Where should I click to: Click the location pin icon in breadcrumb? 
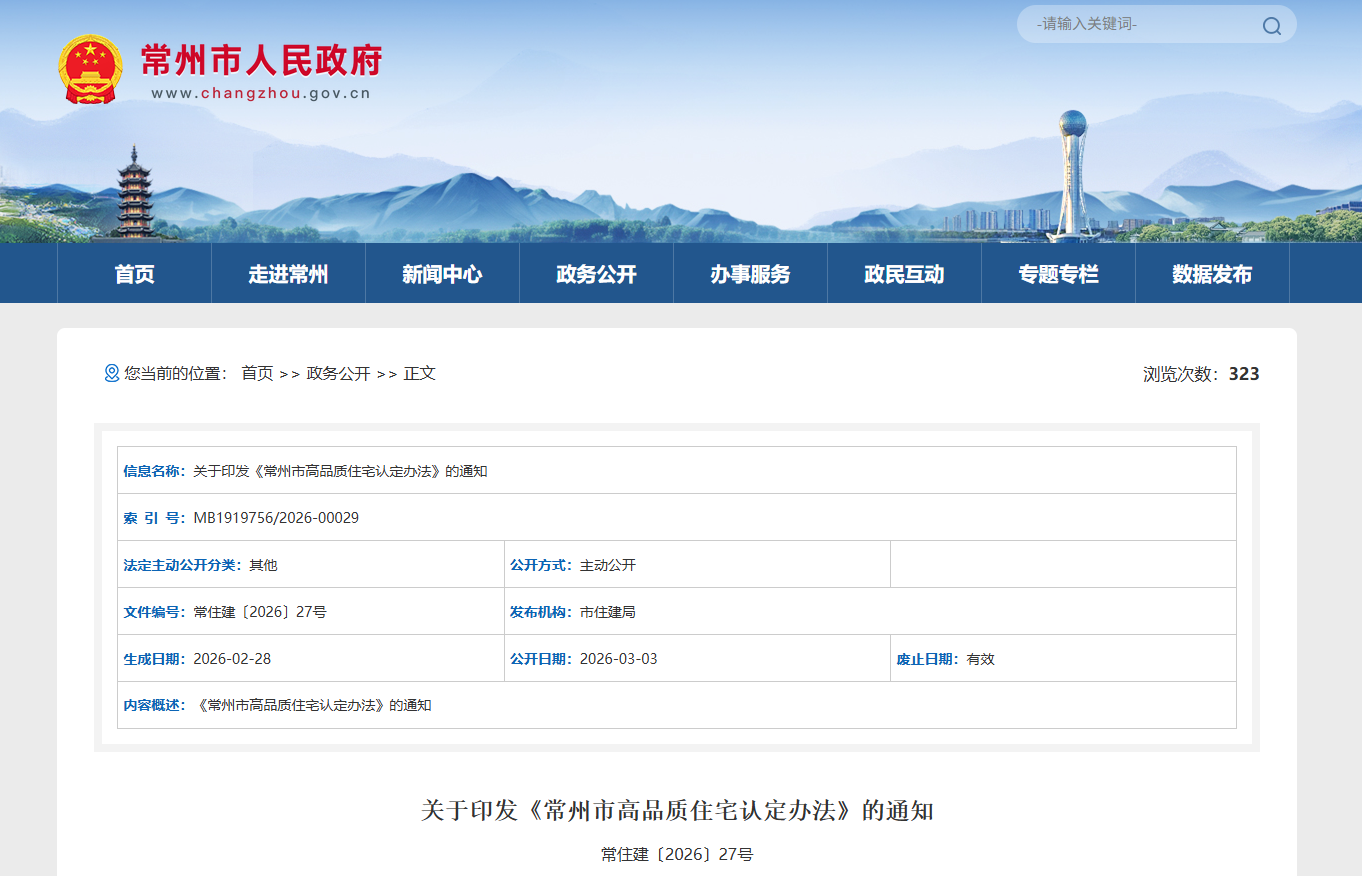(112, 373)
